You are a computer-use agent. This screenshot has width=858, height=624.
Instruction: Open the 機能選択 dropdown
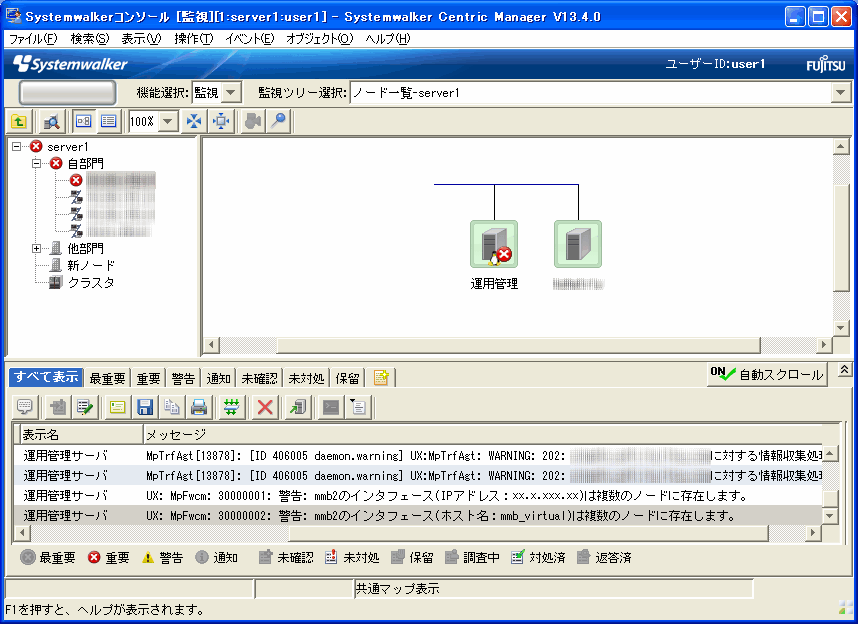pyautogui.click(x=231, y=93)
